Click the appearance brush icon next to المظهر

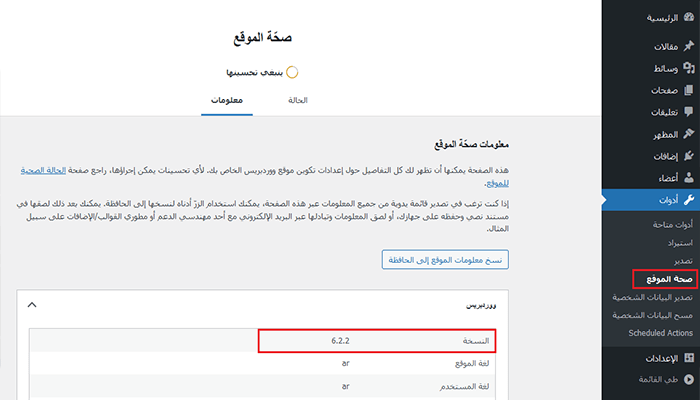tap(689, 134)
